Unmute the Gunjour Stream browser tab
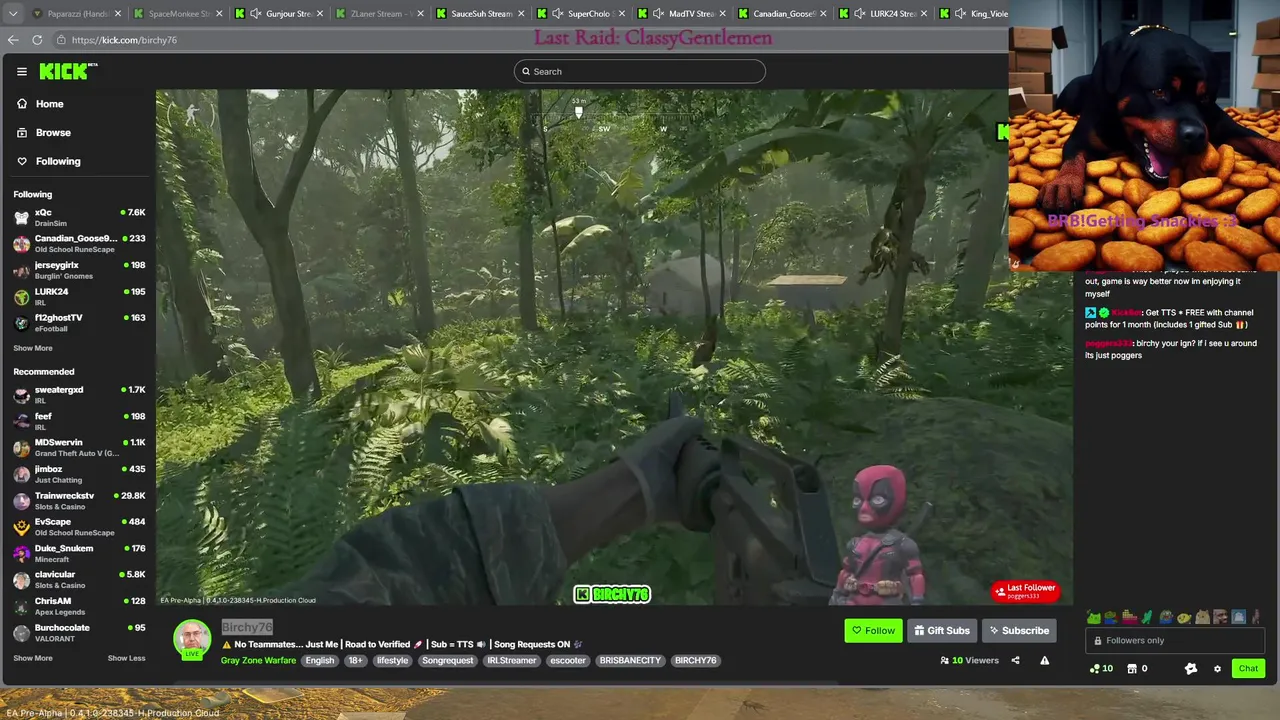This screenshot has width=1280, height=720. [x=257, y=14]
